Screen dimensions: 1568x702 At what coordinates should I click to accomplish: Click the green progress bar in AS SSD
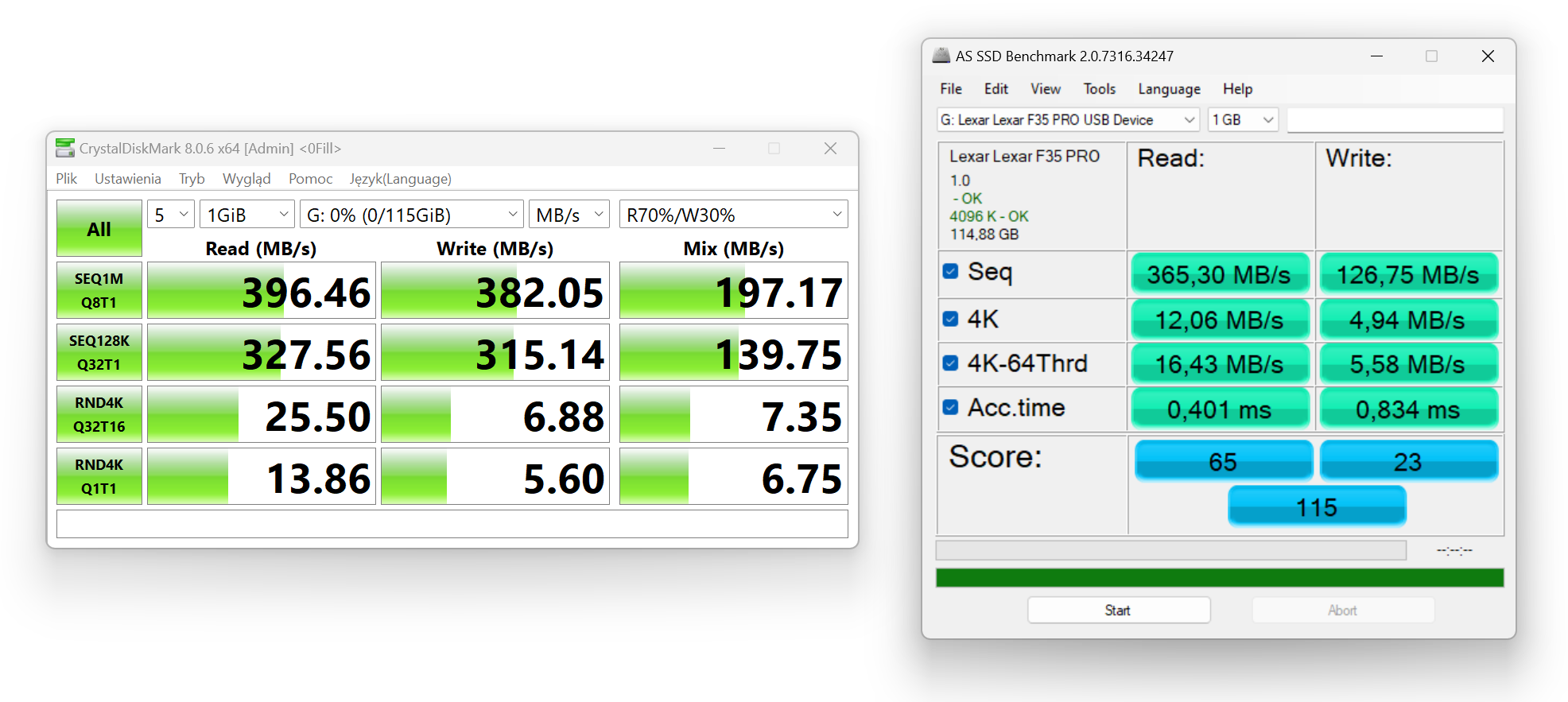pos(1219,578)
